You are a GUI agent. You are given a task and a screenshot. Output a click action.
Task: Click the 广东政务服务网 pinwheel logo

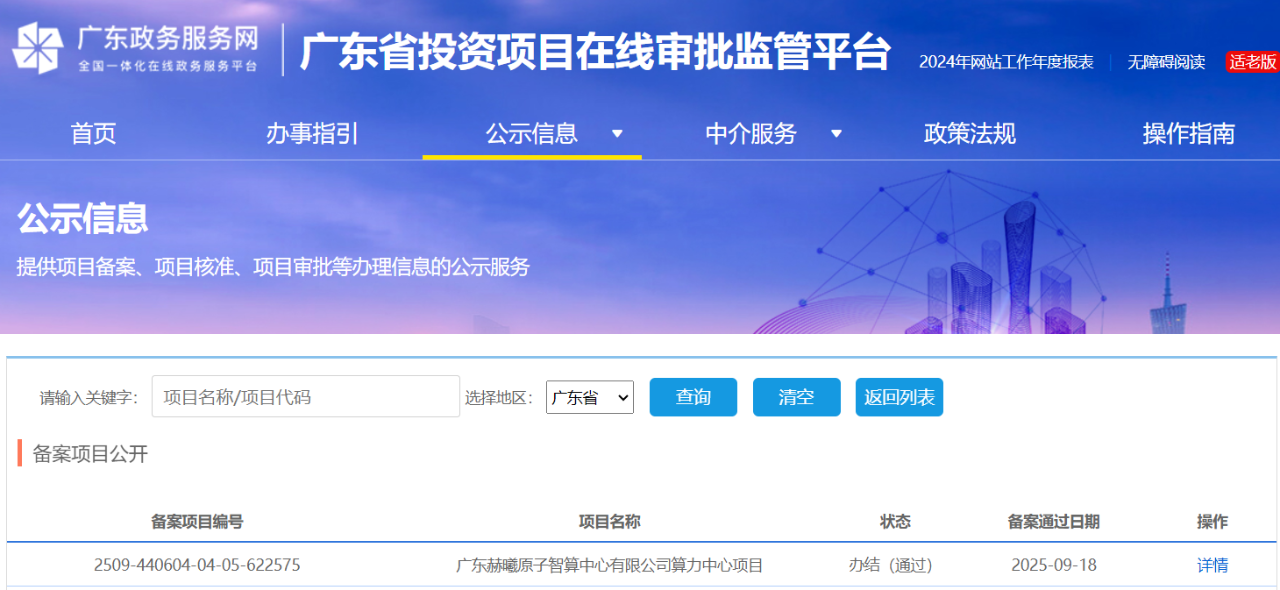38,48
